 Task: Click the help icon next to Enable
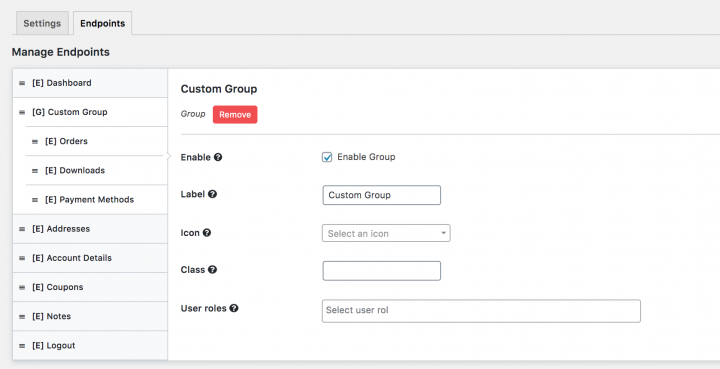click(218, 157)
